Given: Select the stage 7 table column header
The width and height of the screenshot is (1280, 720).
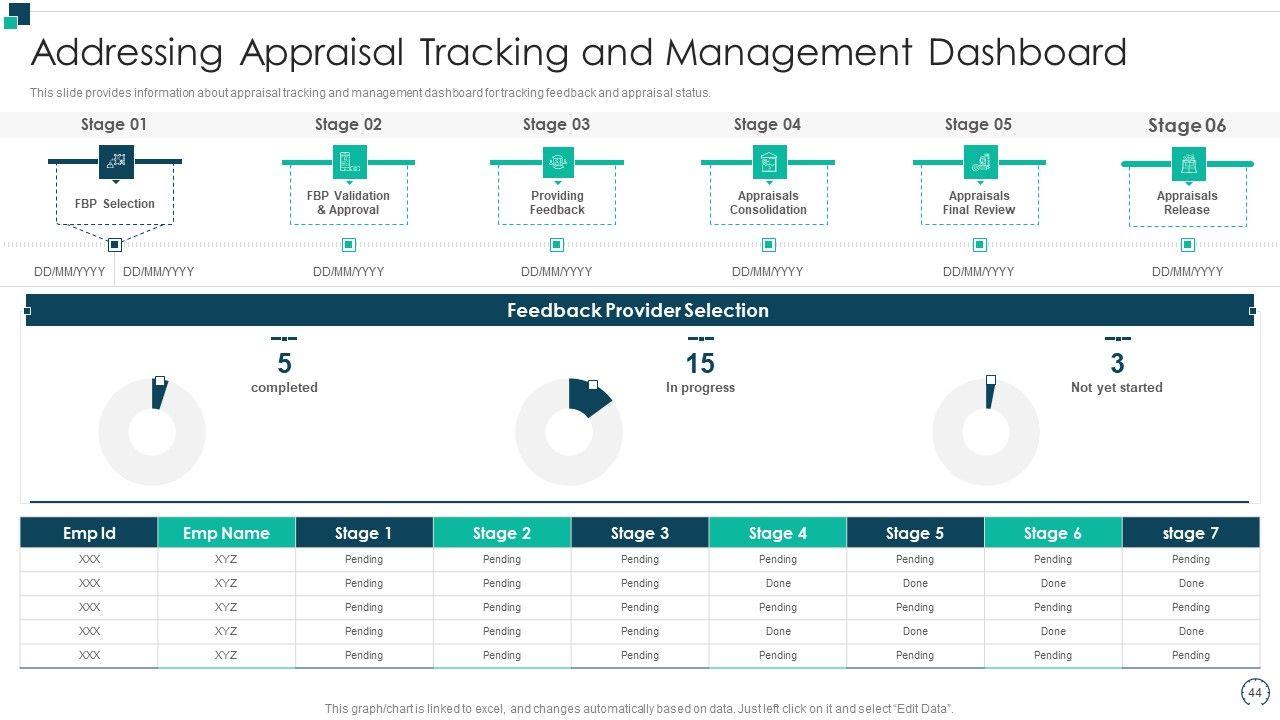Looking at the screenshot, I should pyautogui.click(x=1191, y=533).
